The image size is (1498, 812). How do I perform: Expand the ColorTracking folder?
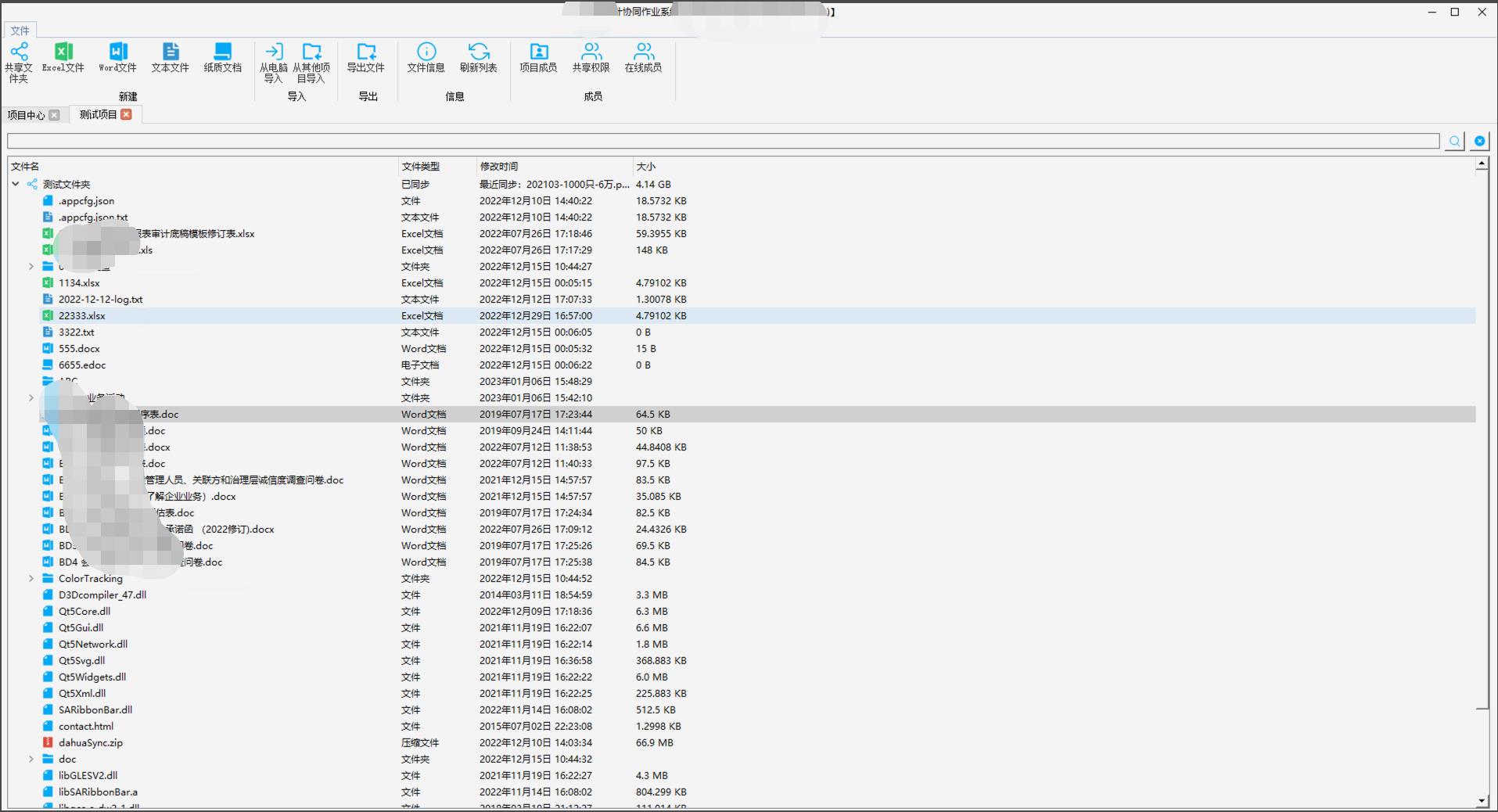pos(31,578)
